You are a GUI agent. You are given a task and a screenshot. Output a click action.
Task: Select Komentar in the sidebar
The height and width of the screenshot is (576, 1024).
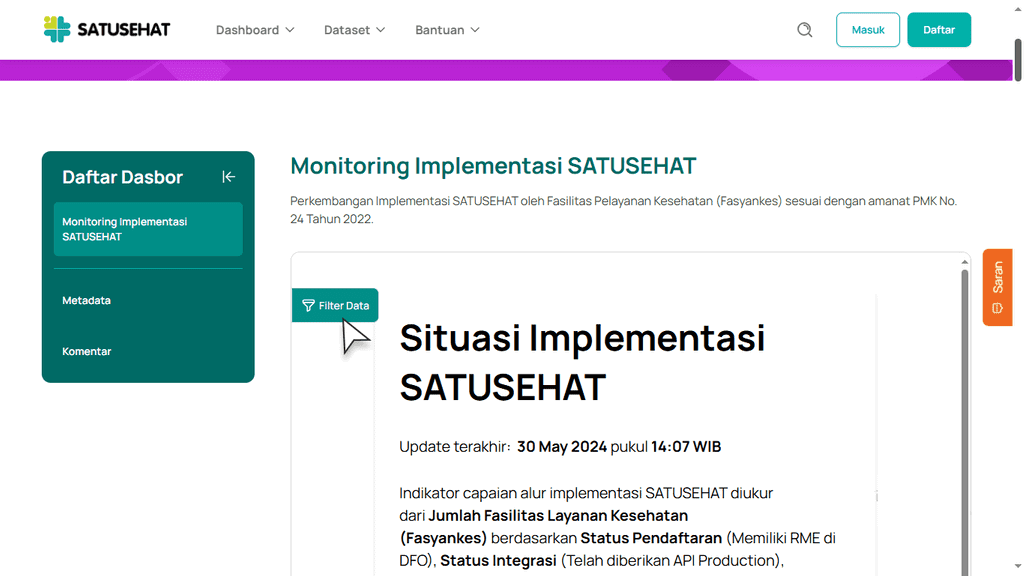(86, 351)
